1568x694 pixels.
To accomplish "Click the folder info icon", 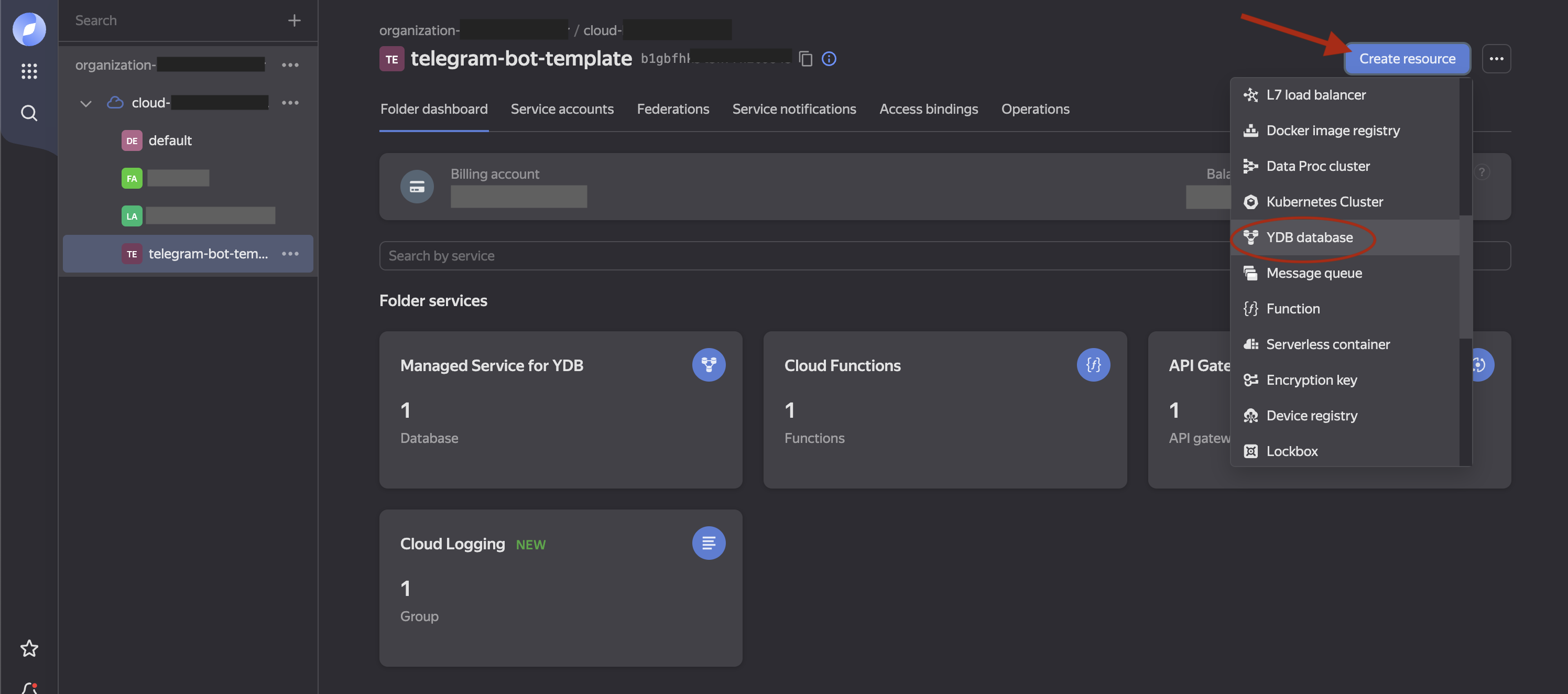I will coord(829,59).
